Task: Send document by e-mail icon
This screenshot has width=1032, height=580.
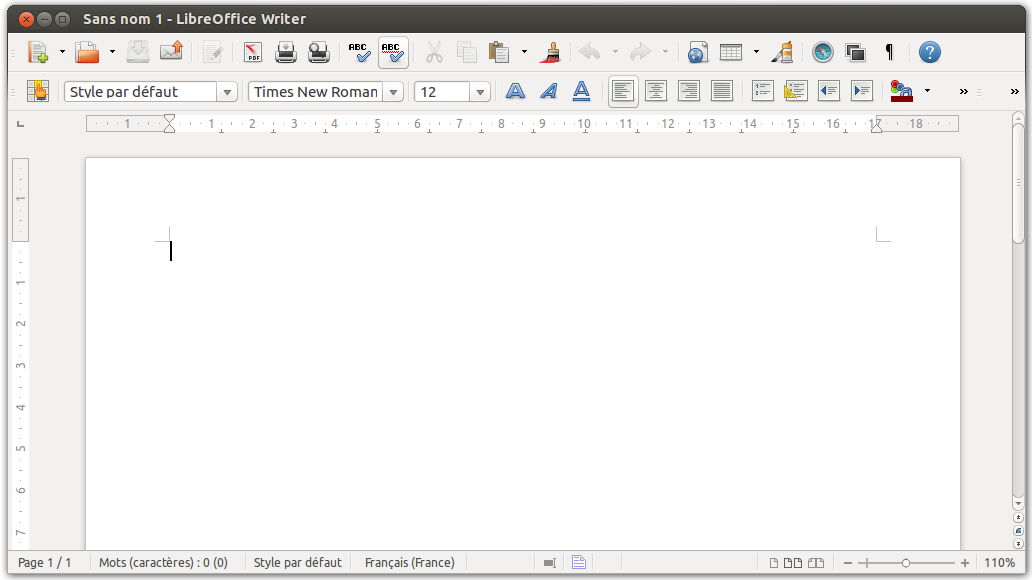Action: click(x=171, y=52)
